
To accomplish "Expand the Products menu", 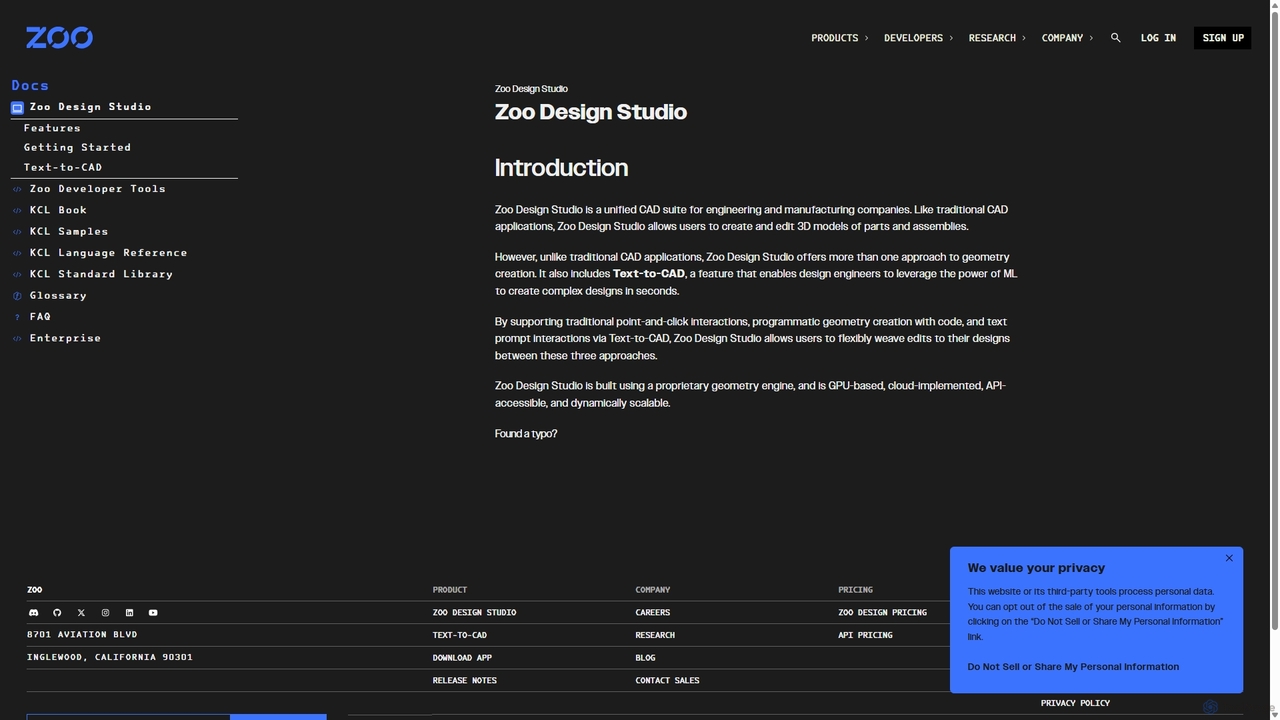I will click(840, 38).
